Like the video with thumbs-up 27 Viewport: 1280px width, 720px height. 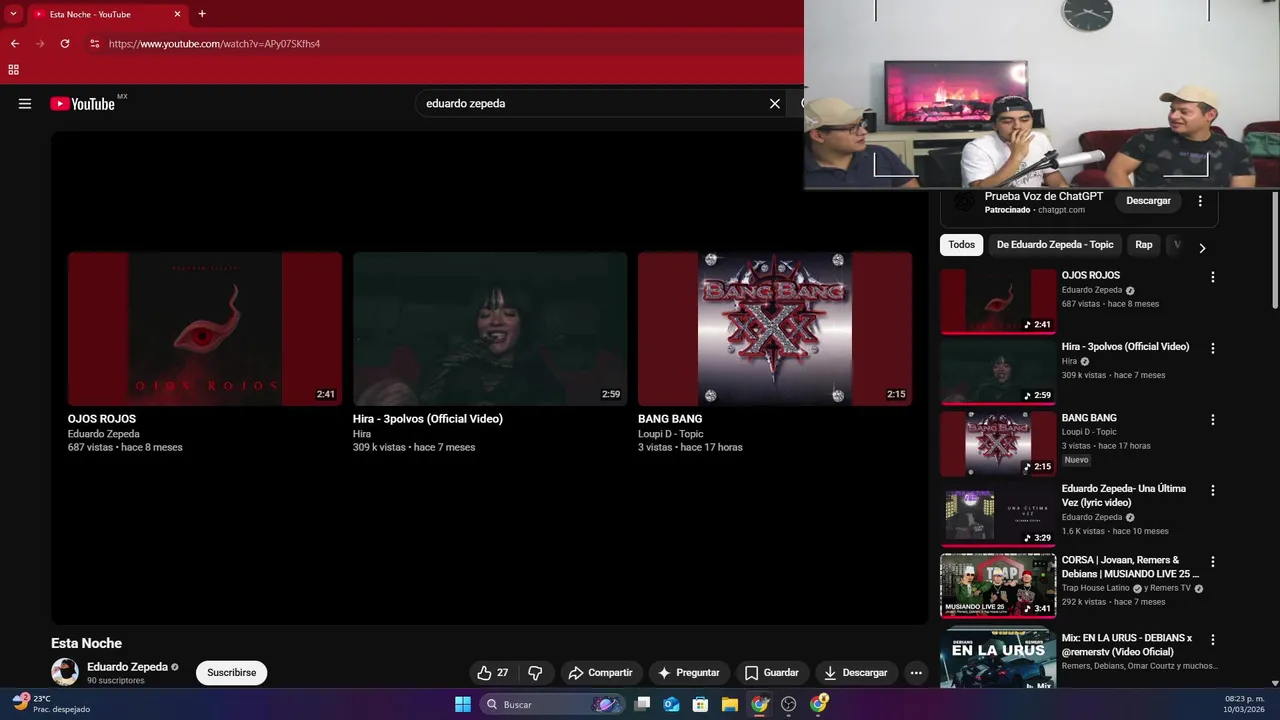pos(493,673)
